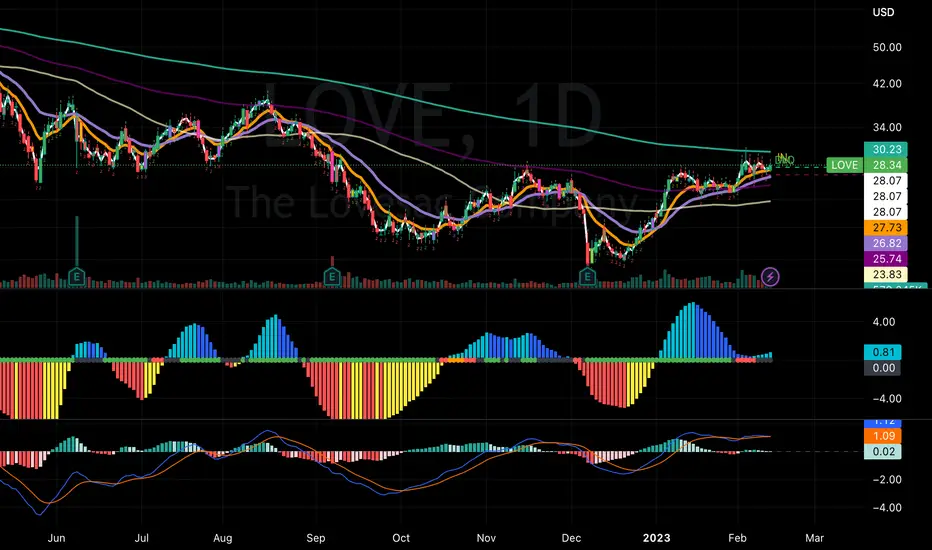
Task: Select the 26.82 lavender price label
Action: 886,243
